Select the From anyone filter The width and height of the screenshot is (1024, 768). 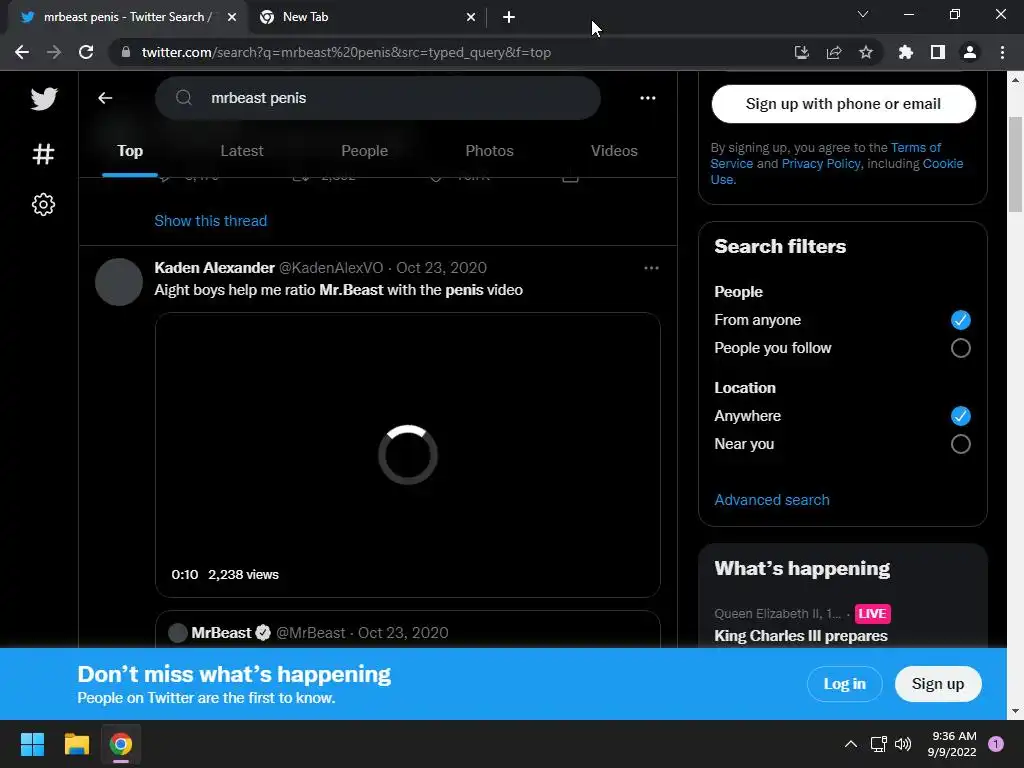pyautogui.click(x=961, y=320)
